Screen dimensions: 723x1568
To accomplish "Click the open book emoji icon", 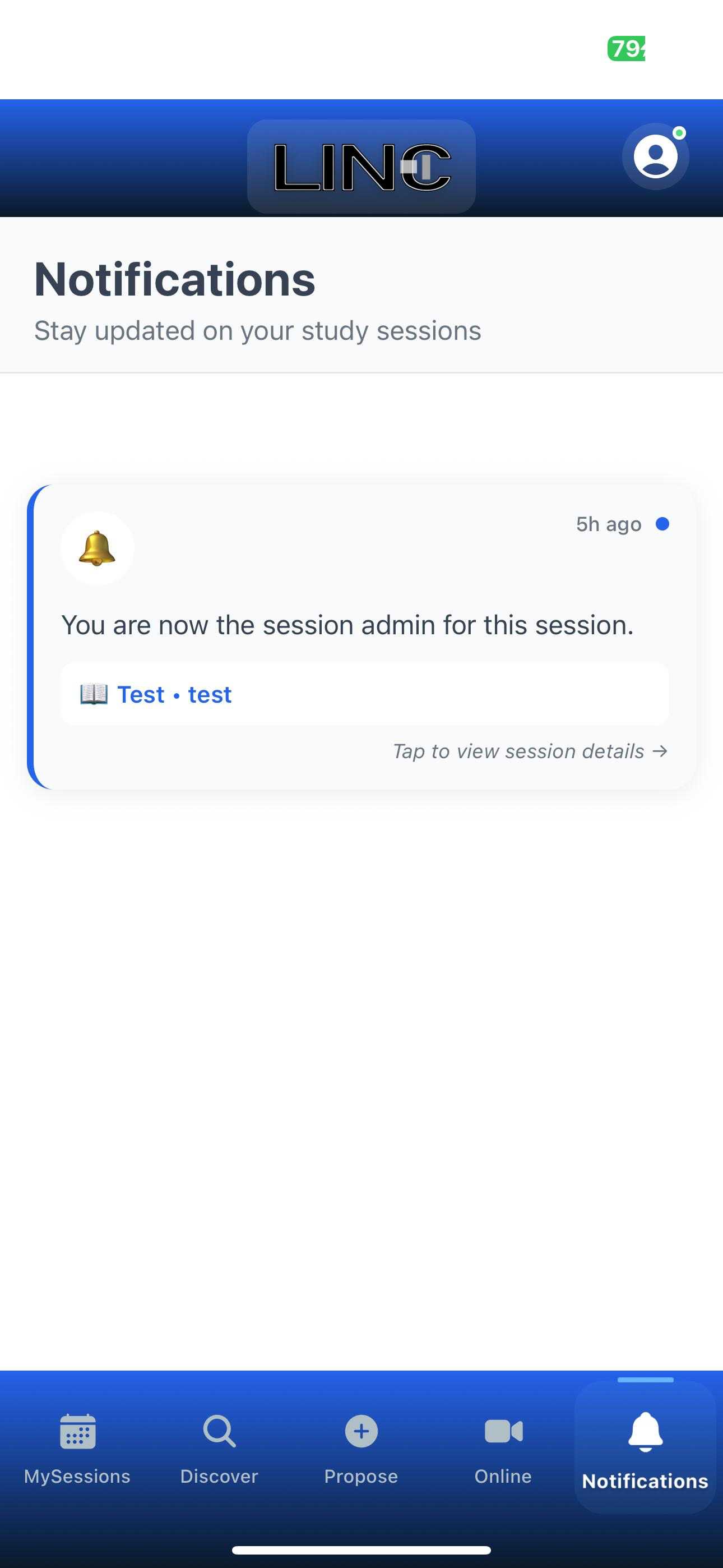I will [94, 694].
